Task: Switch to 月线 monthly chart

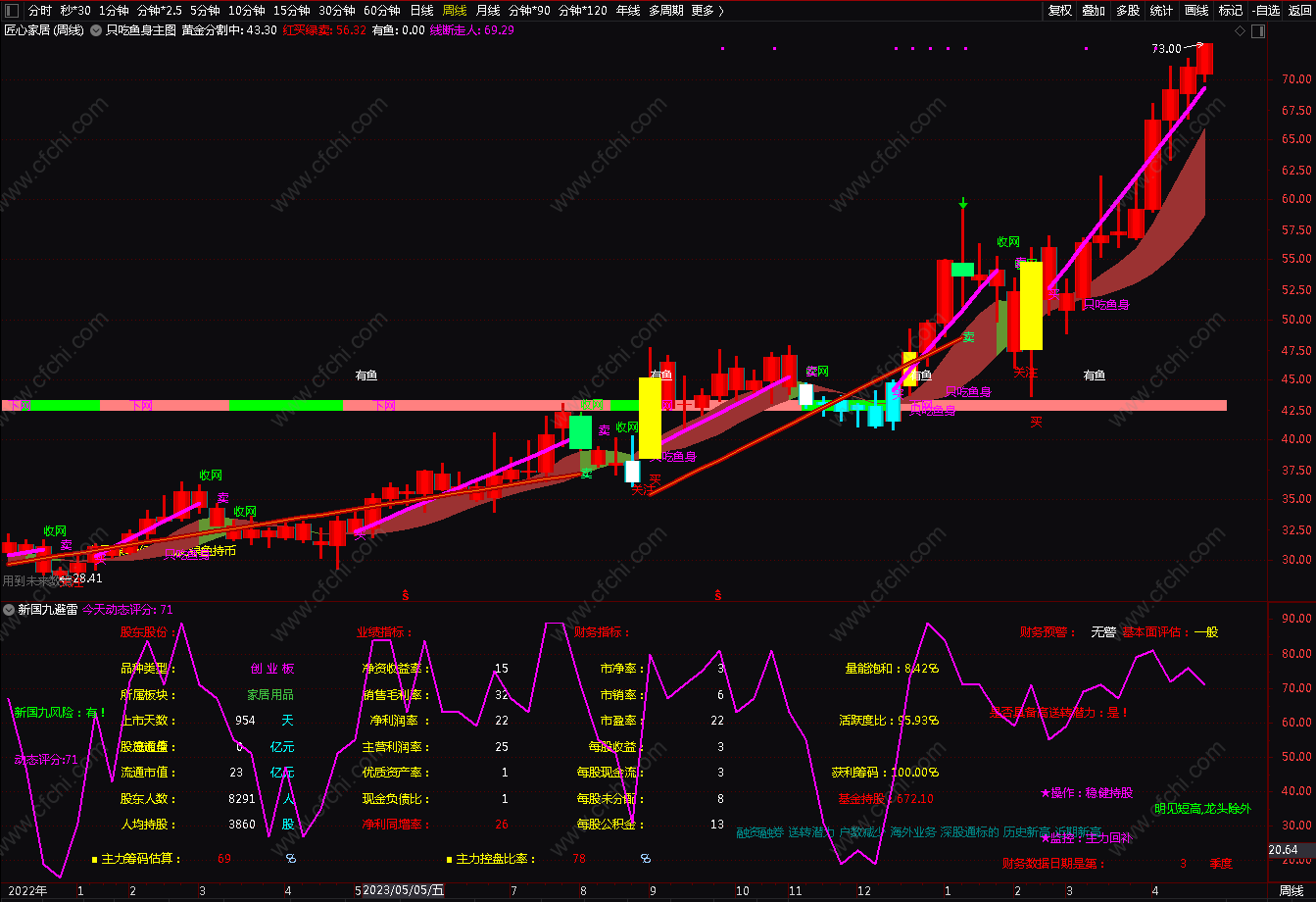Action: pos(488,10)
